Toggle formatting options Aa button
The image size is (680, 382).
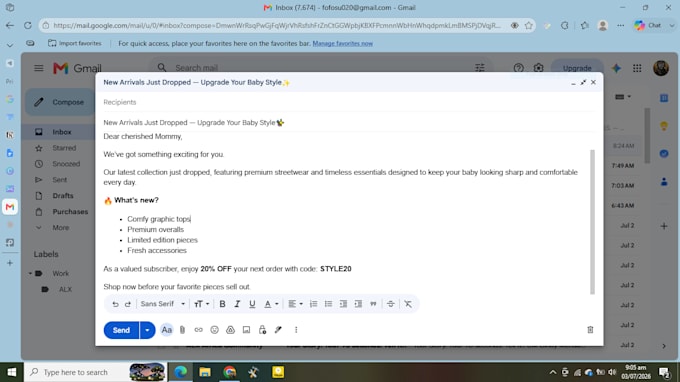click(x=167, y=330)
